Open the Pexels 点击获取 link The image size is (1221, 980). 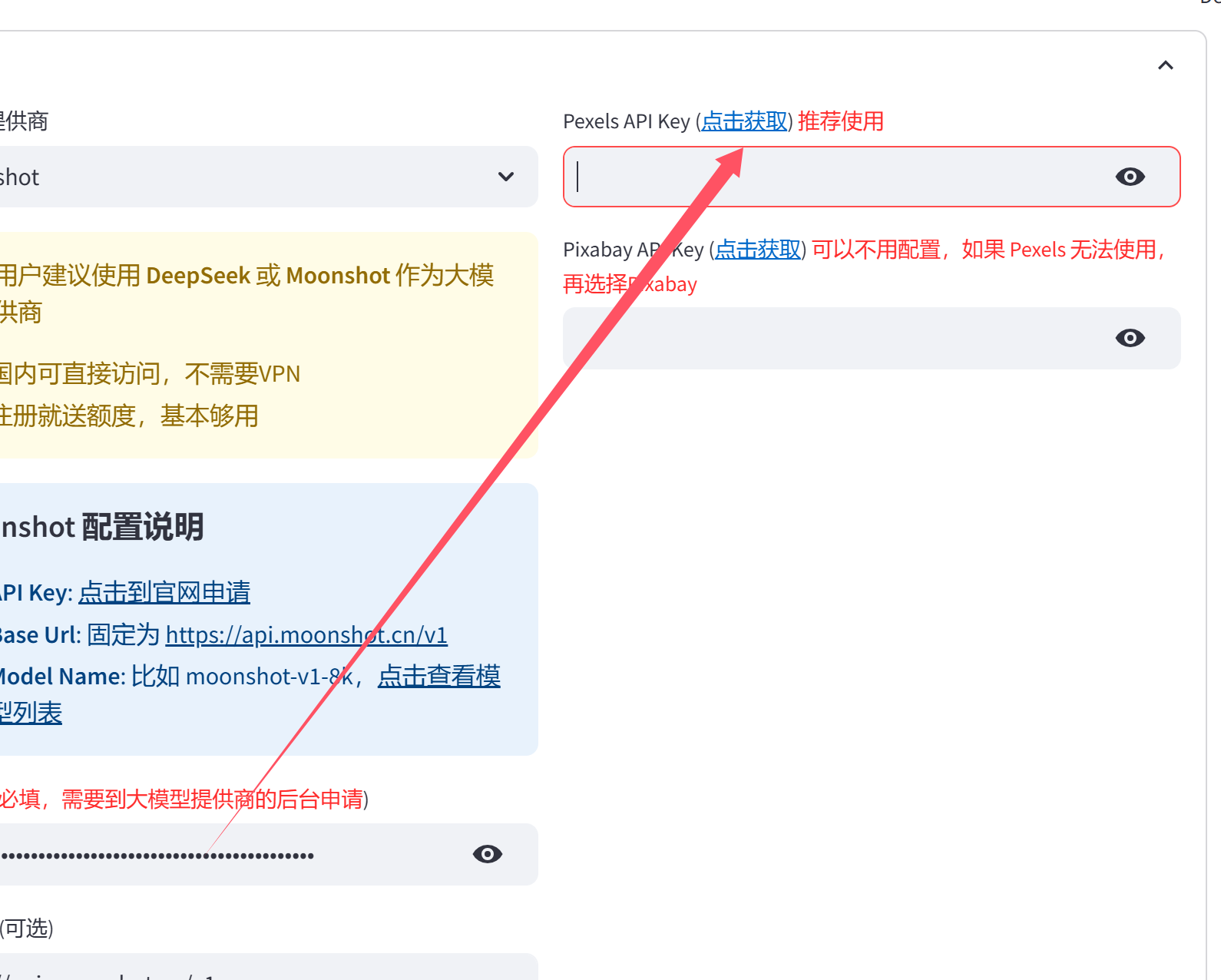(744, 121)
